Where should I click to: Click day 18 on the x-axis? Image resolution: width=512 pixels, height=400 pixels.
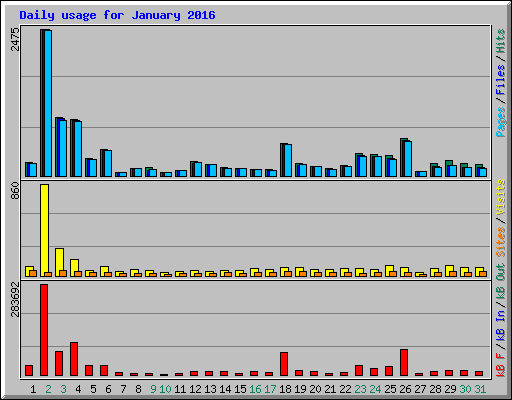[x=285, y=389]
